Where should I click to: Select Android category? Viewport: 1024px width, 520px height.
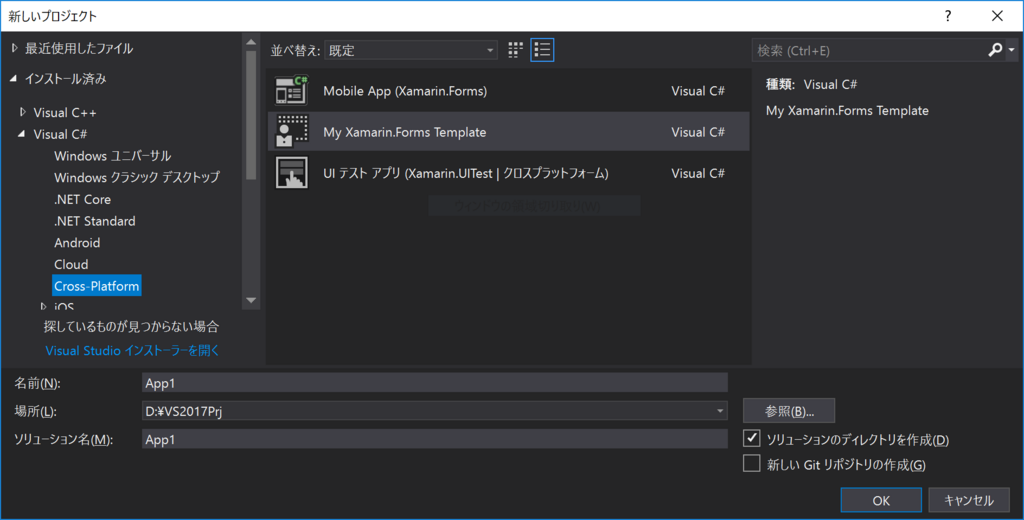(77, 242)
